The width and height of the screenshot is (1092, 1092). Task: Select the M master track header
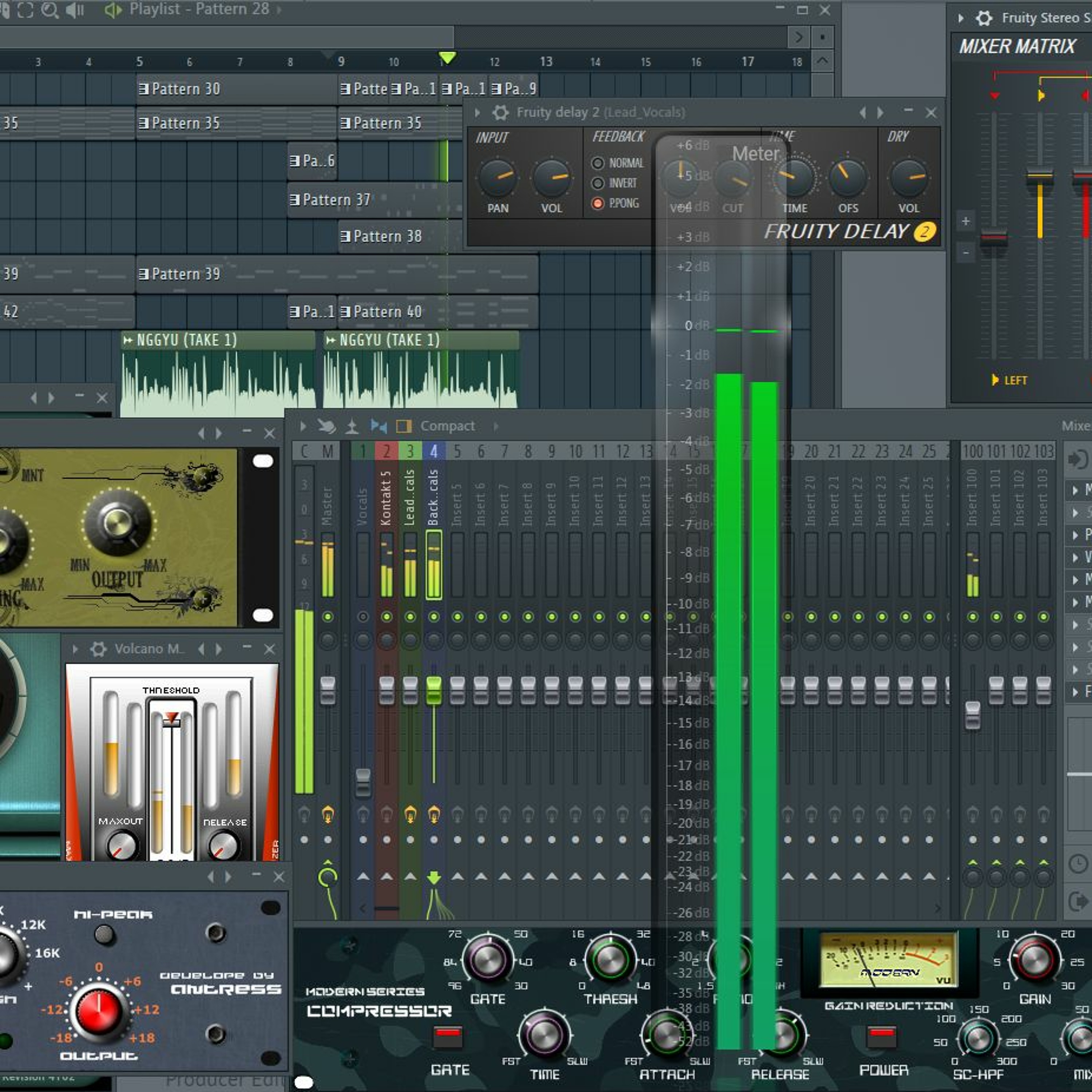(x=328, y=451)
